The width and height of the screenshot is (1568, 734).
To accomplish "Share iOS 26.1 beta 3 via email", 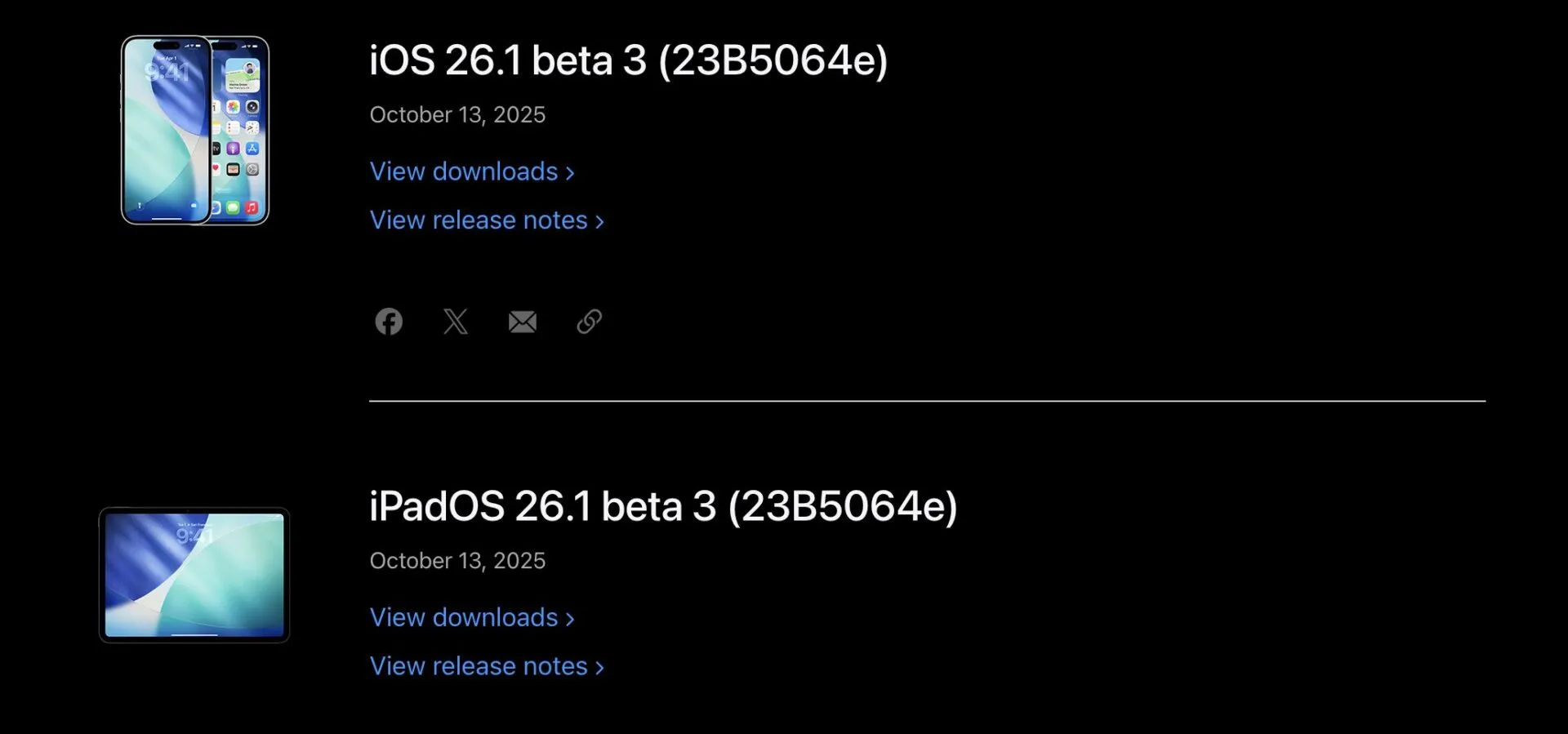I will 523,322.
